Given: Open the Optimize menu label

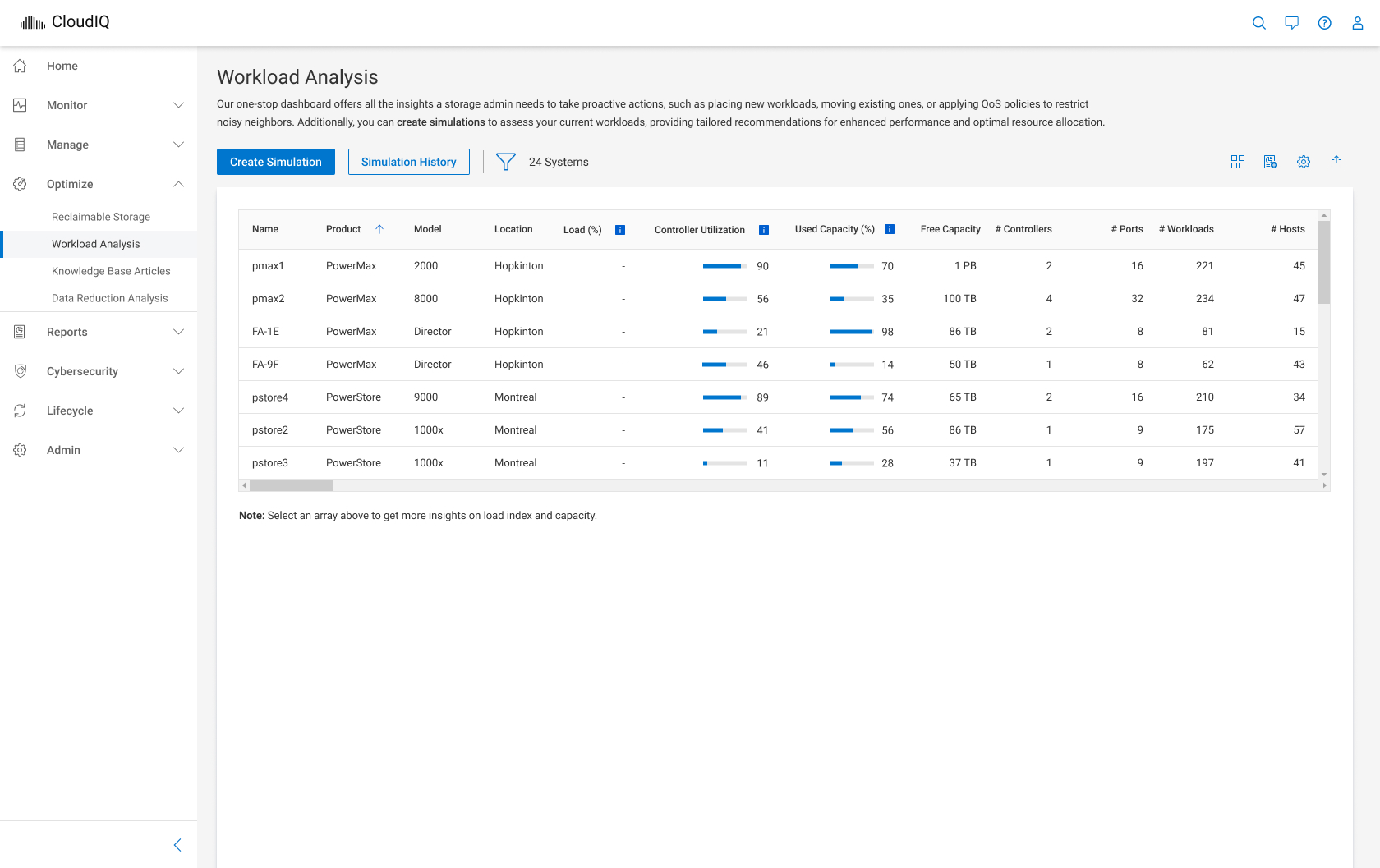Looking at the screenshot, I should [x=70, y=184].
